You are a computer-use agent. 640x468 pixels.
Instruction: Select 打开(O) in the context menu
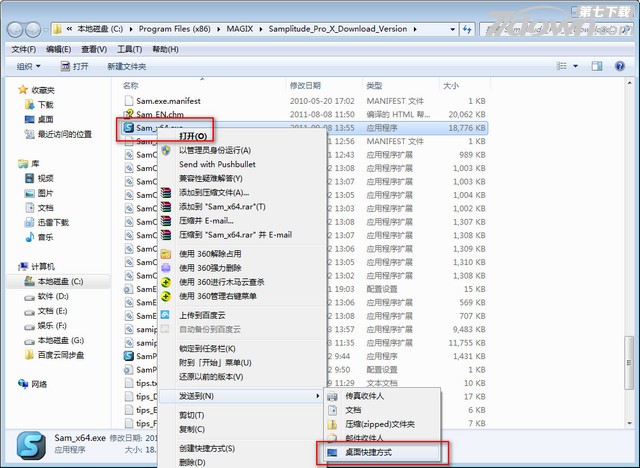coord(242,136)
